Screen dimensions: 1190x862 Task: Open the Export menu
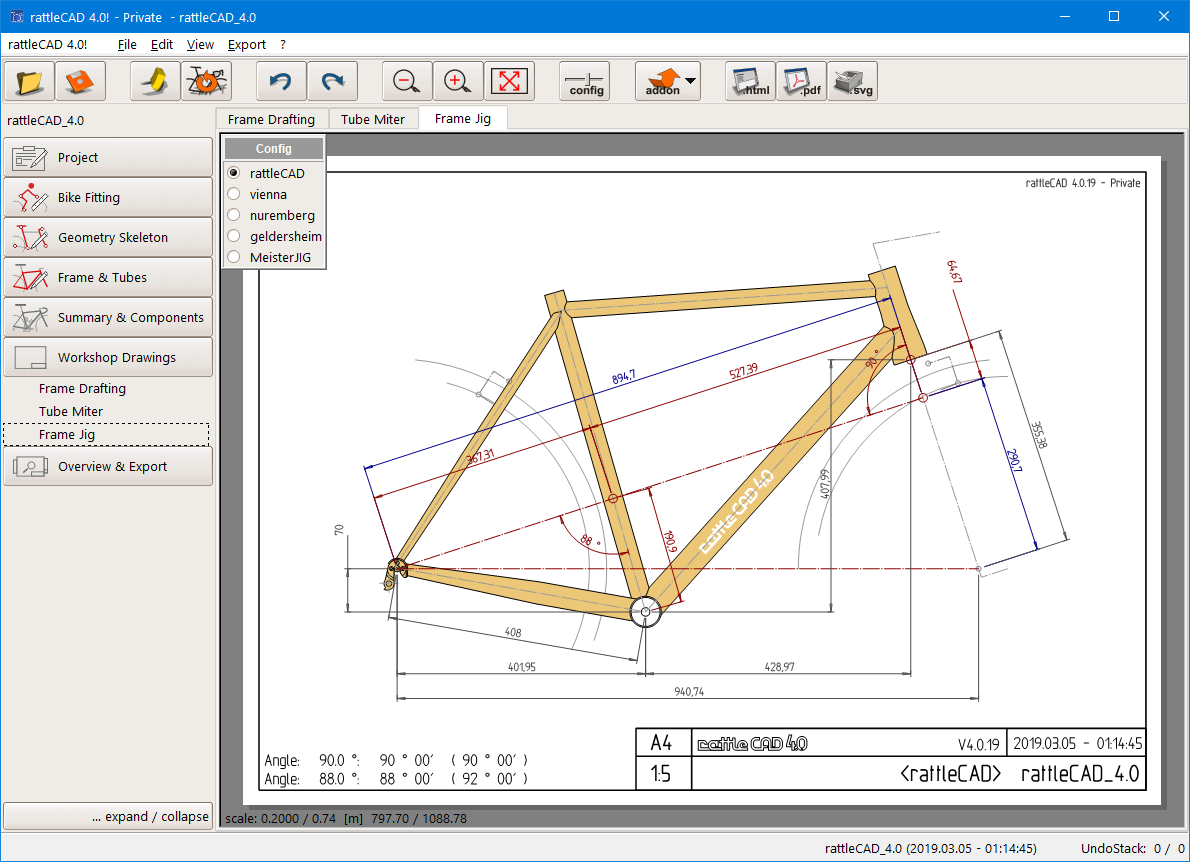point(247,45)
